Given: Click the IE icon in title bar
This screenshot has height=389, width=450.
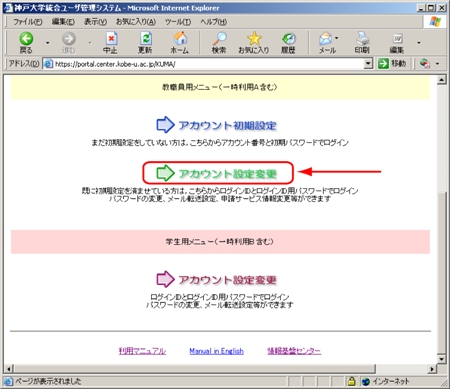Looking at the screenshot, I should pos(8,8).
